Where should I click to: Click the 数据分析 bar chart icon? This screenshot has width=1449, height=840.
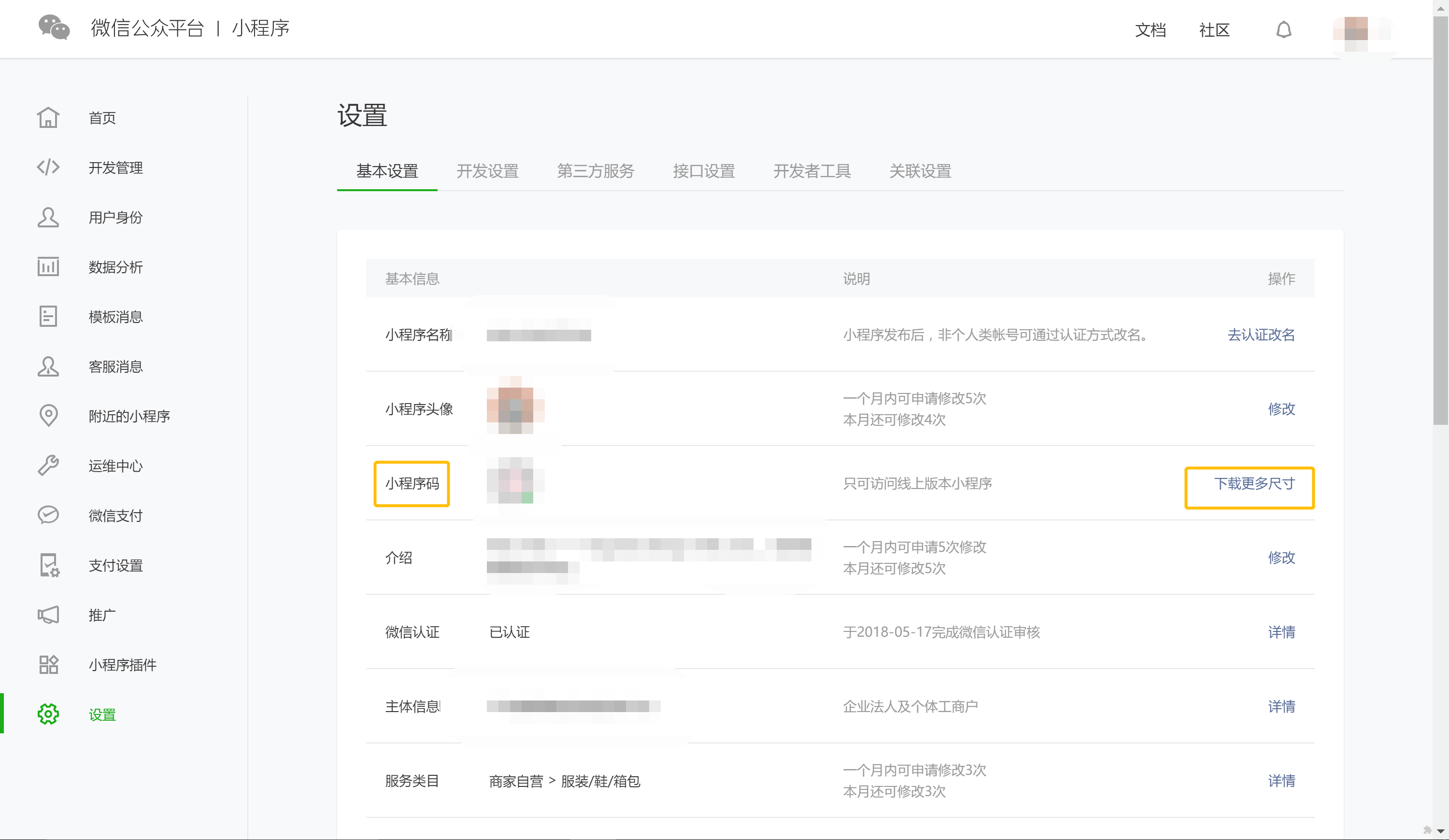(x=48, y=266)
